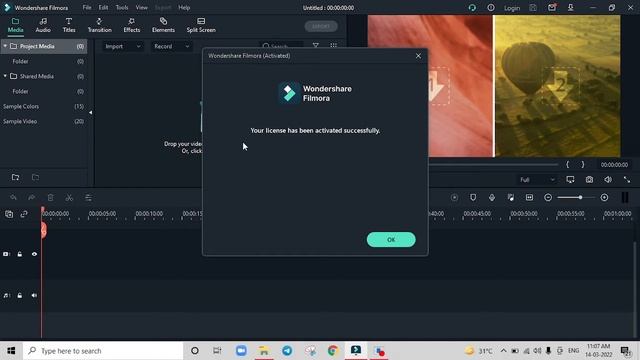Open Google Chrome from the taskbar

coord(333,351)
